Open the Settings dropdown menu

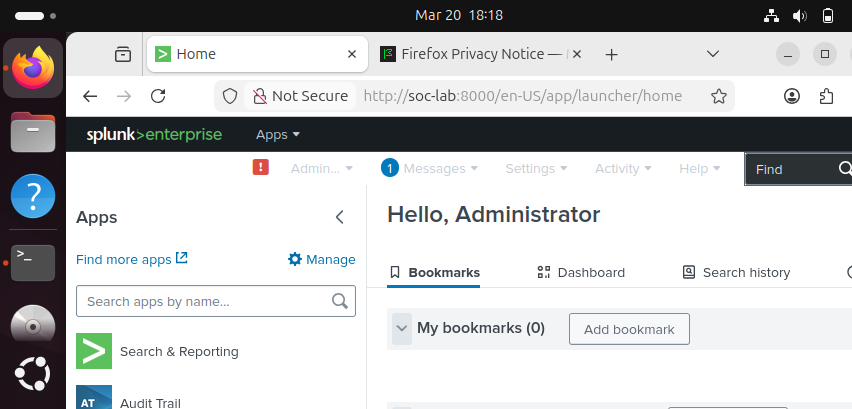coord(536,169)
